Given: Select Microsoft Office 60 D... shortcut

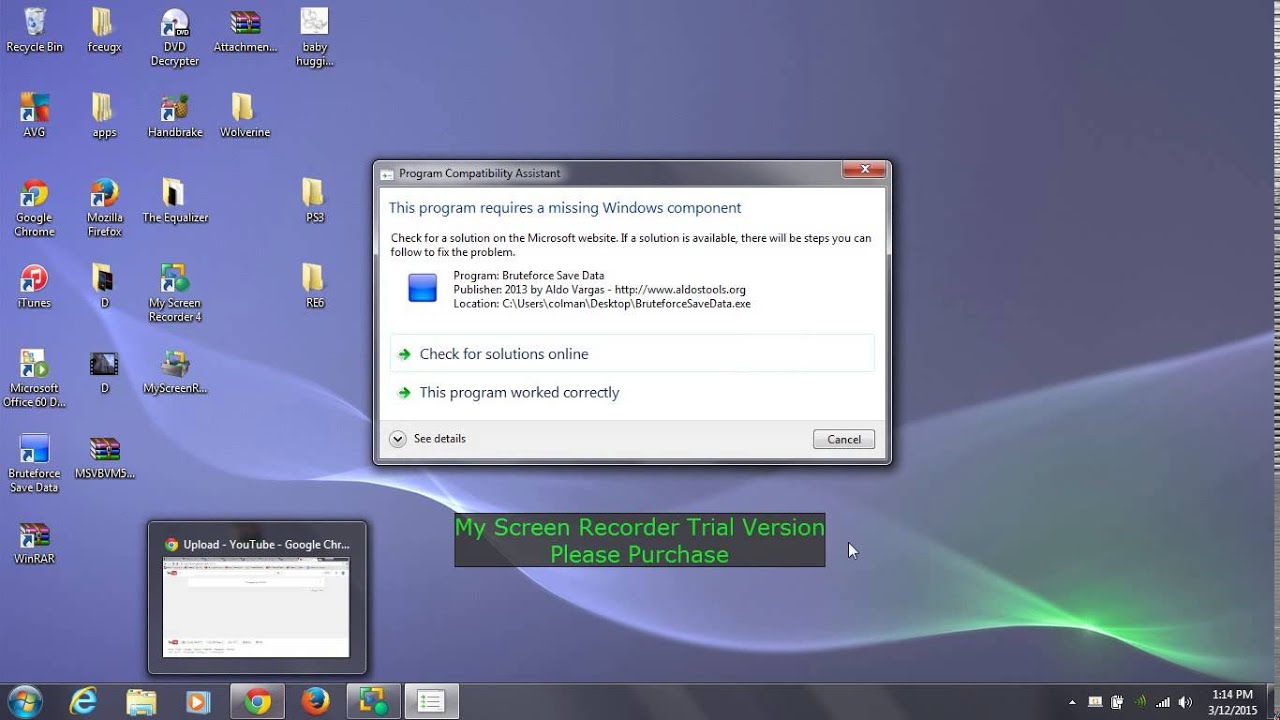Looking at the screenshot, I should pyautogui.click(x=34, y=378).
